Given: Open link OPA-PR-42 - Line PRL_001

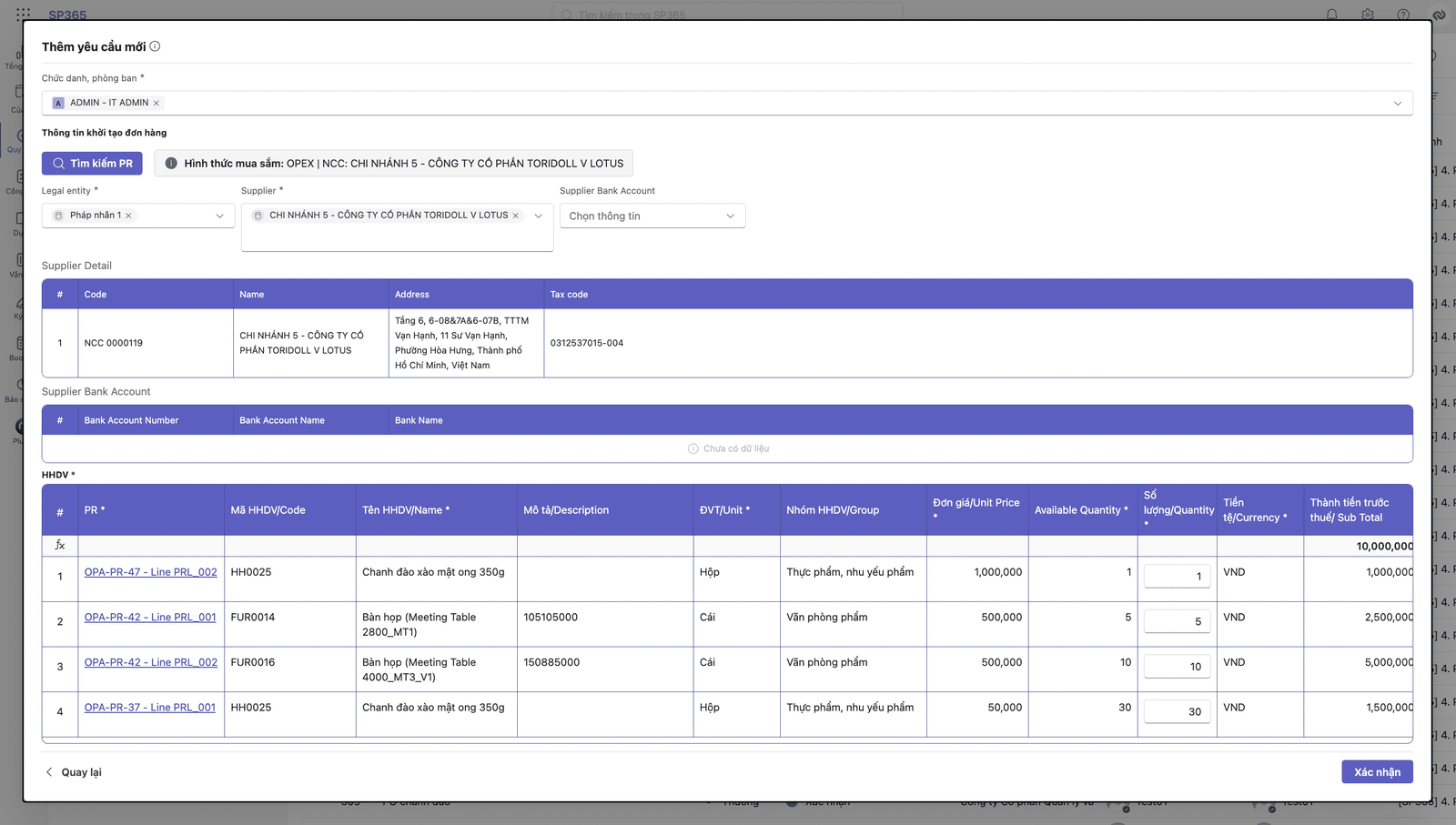Looking at the screenshot, I should coord(150,617).
